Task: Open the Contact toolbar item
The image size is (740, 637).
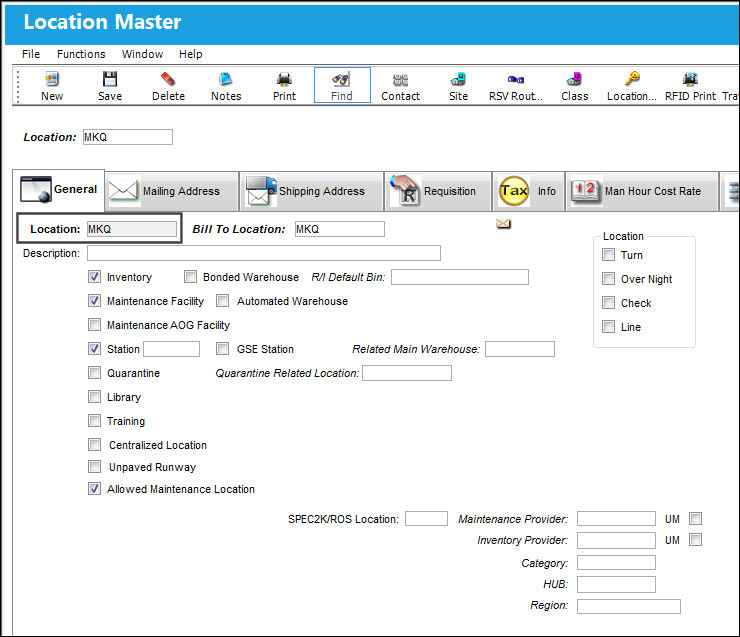Action: [400, 86]
